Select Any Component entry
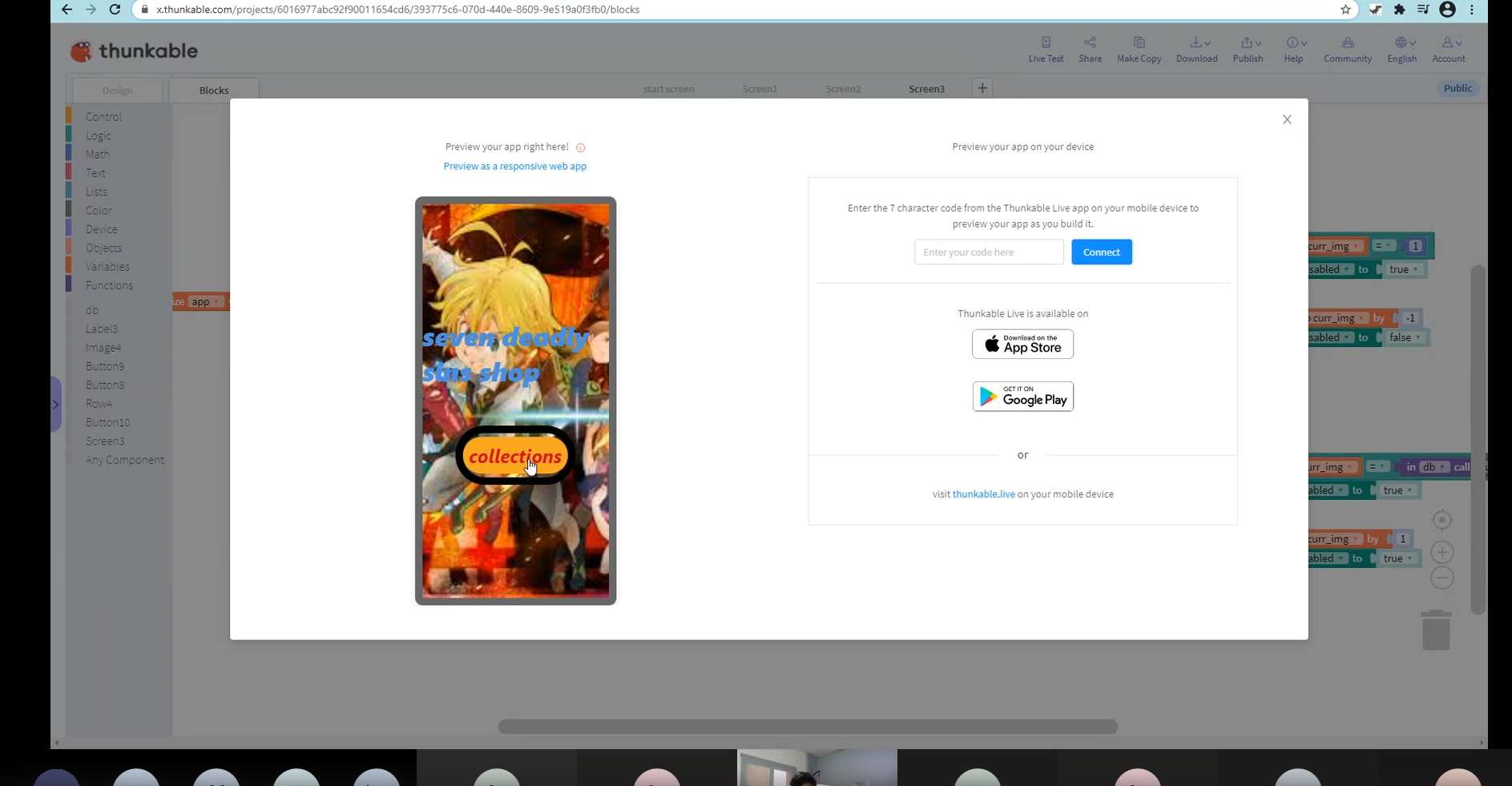The width and height of the screenshot is (1512, 786). tap(124, 460)
